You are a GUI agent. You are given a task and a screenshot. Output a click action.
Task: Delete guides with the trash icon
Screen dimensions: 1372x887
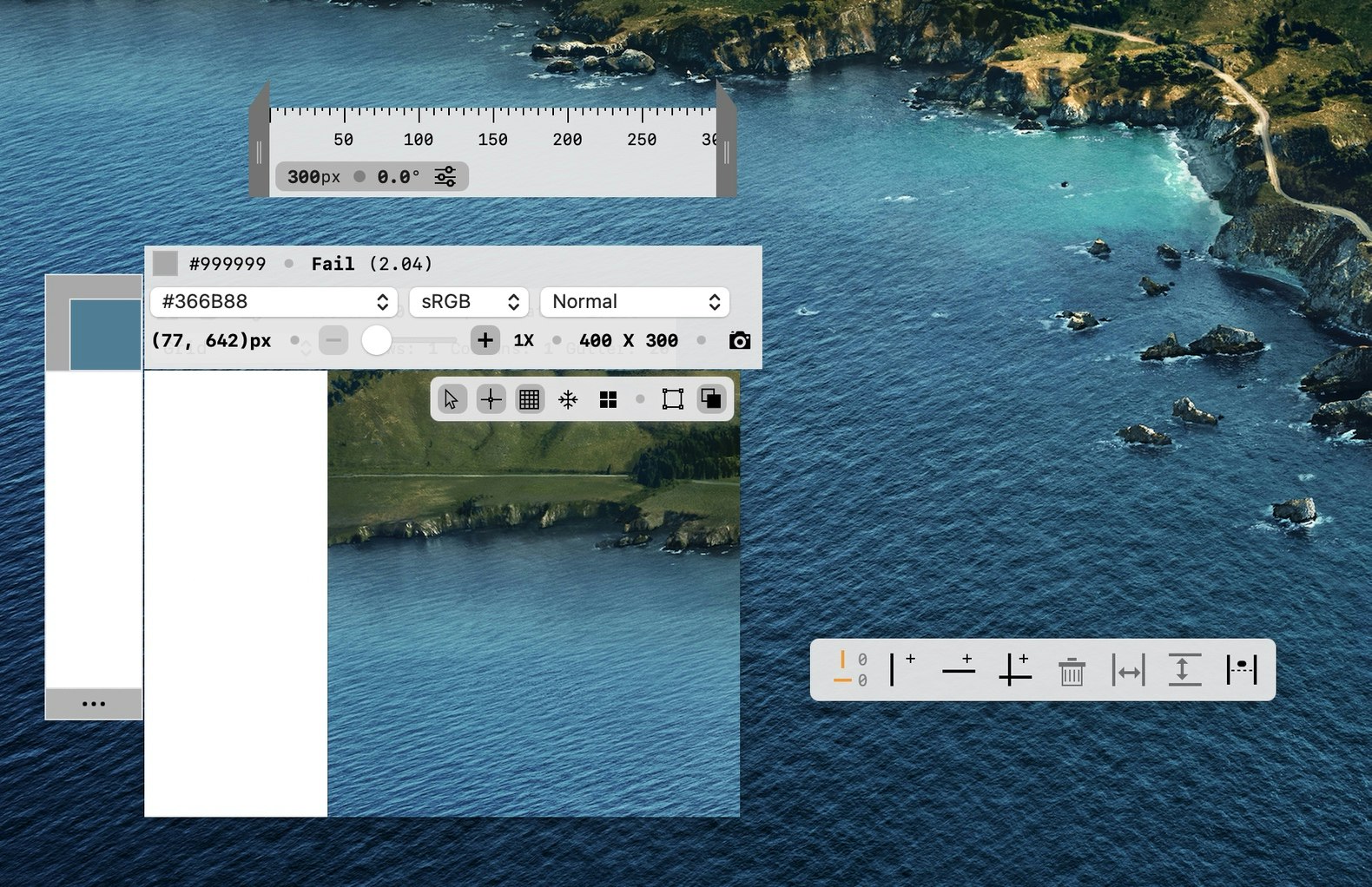coord(1072,671)
